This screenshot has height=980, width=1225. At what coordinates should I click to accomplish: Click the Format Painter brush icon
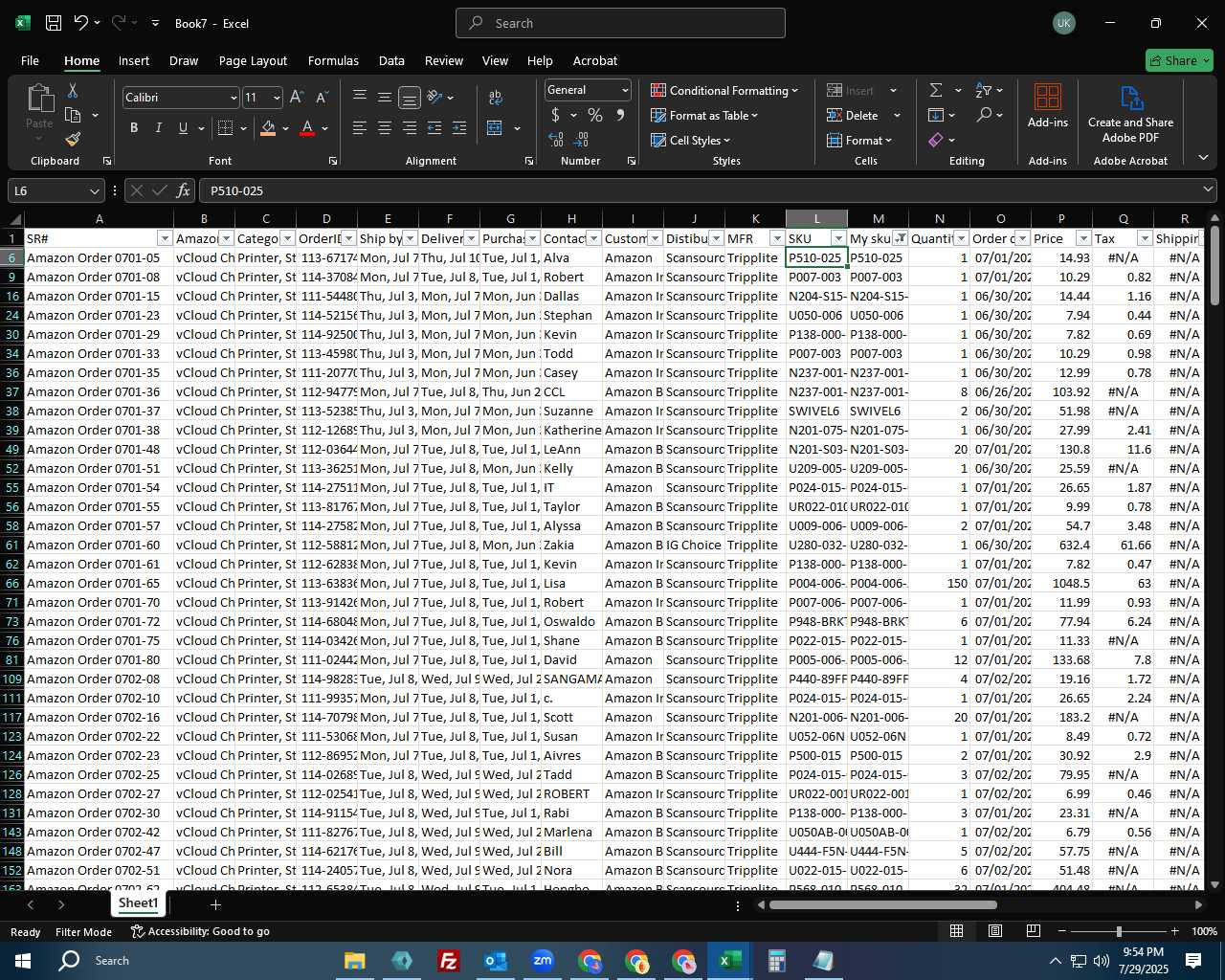pos(73,140)
